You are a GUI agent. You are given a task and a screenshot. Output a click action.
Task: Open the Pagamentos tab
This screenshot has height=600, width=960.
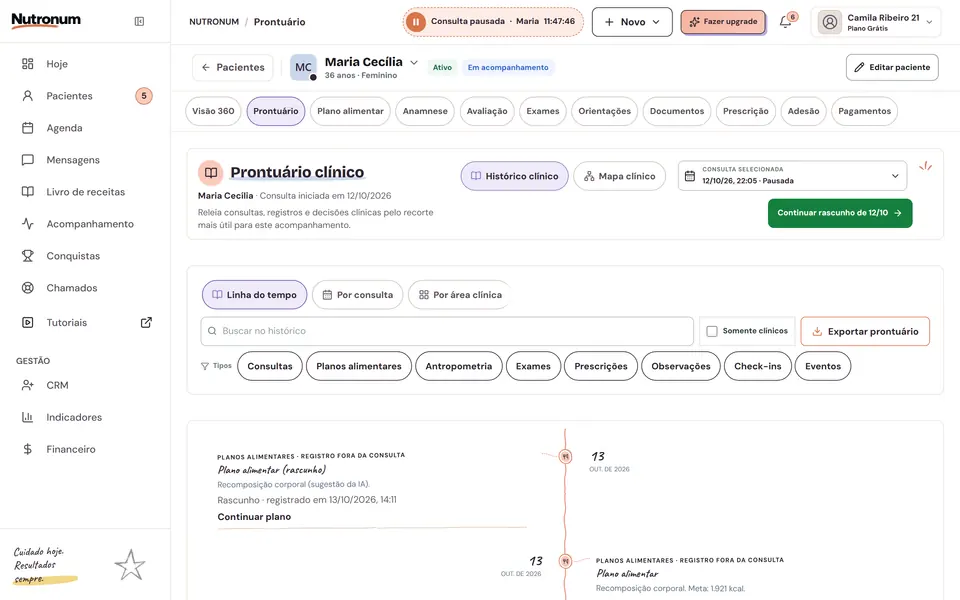tap(864, 111)
